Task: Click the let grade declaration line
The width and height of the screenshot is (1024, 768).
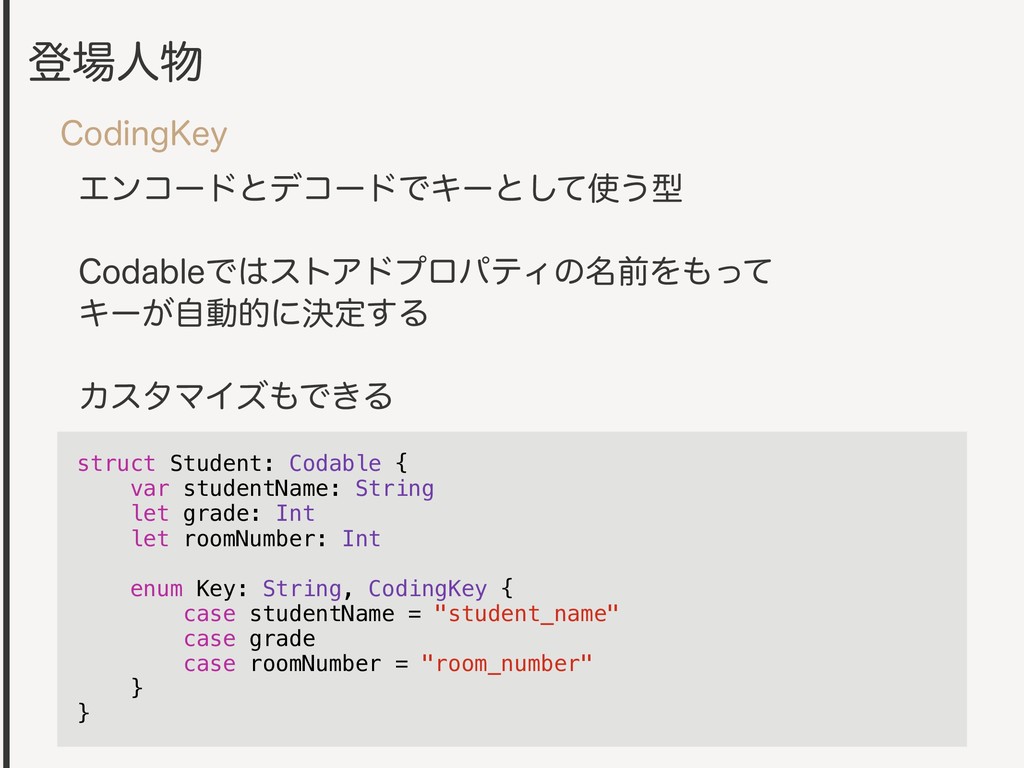Action: [223, 513]
